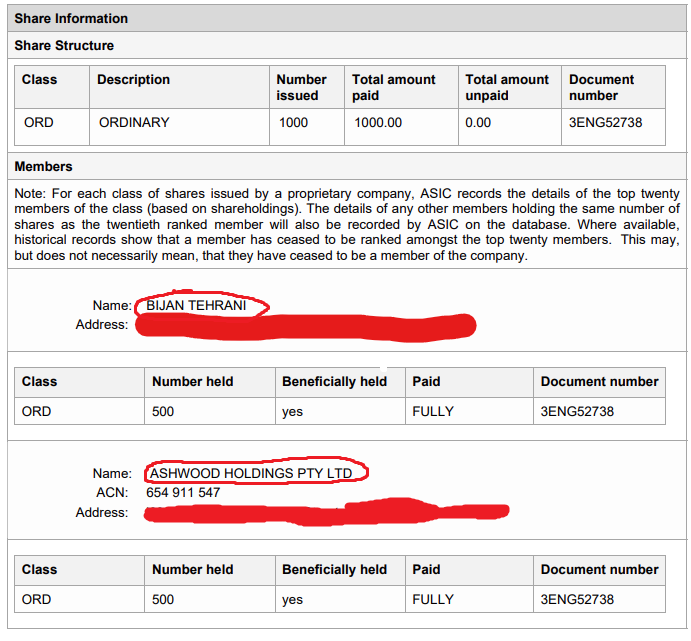
Task: Select 'Number held' header in Ashwood Holdings table
Action: click(x=193, y=570)
